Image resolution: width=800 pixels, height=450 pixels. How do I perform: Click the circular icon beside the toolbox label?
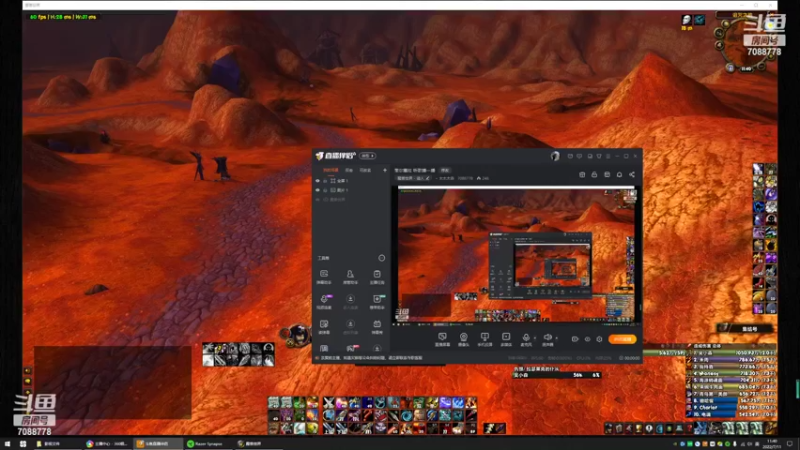[x=382, y=258]
